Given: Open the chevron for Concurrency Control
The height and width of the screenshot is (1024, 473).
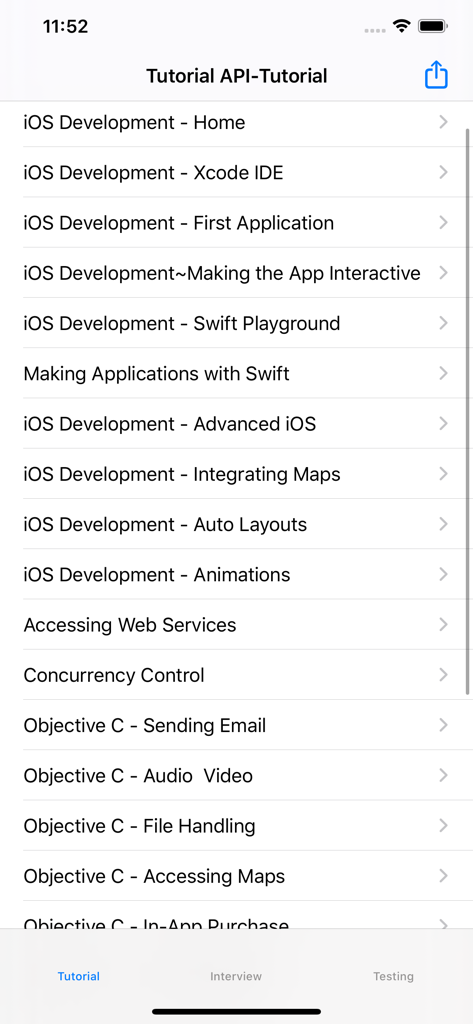Looking at the screenshot, I should pyautogui.click(x=444, y=675).
